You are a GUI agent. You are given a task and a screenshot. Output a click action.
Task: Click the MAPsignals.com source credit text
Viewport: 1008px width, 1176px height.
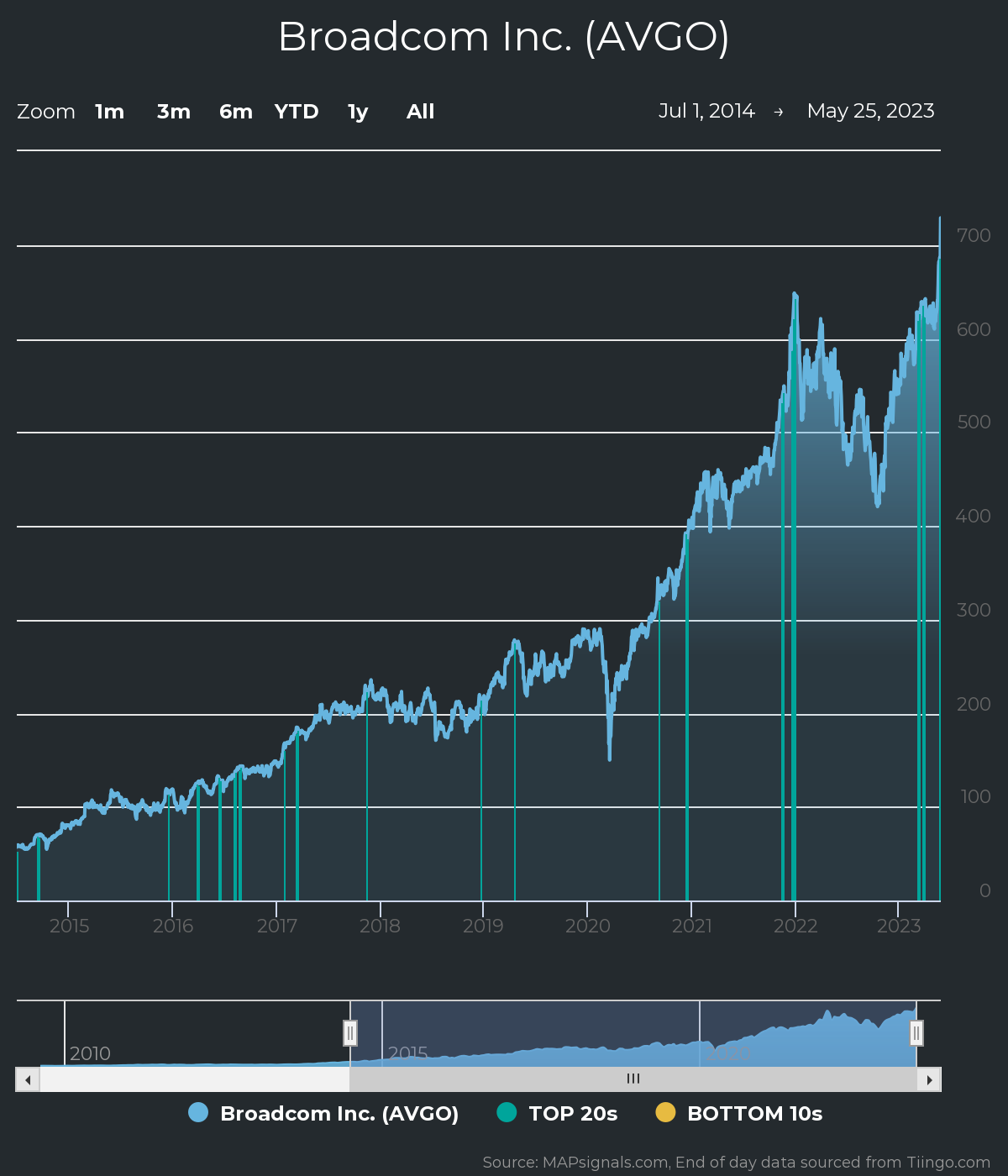click(x=737, y=1163)
